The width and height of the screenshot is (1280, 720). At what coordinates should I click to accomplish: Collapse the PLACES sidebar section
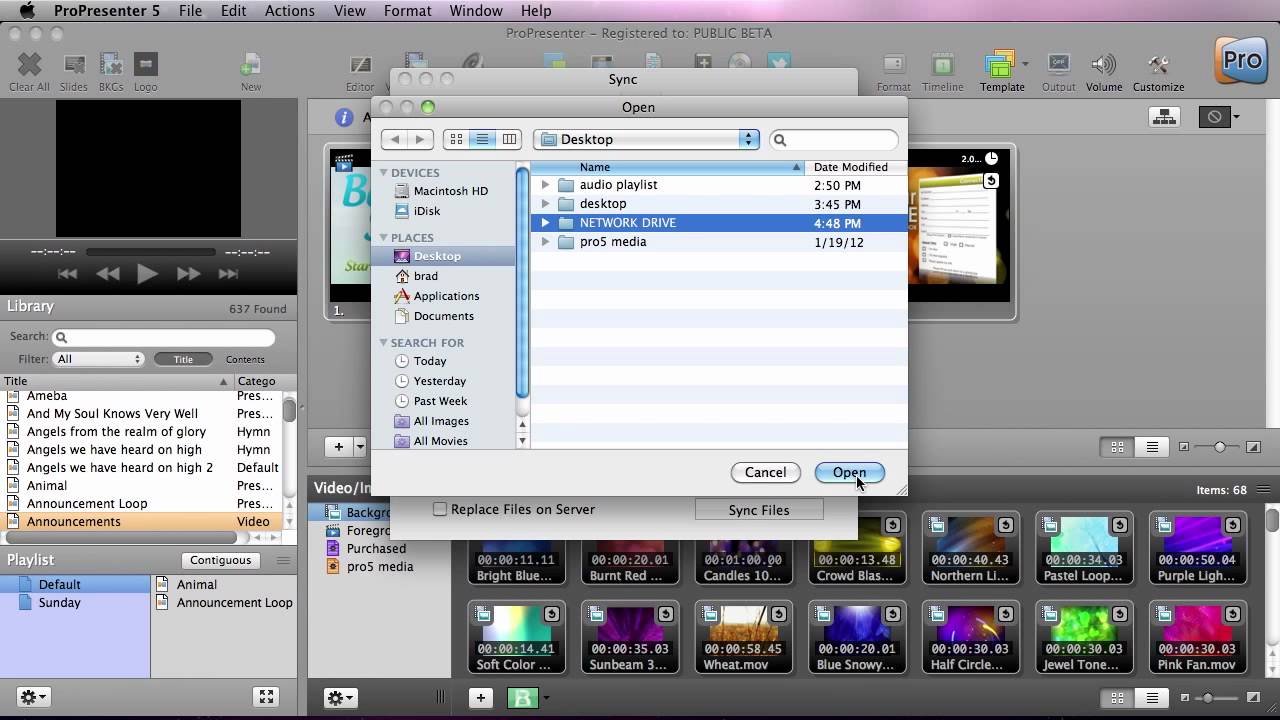(x=383, y=238)
